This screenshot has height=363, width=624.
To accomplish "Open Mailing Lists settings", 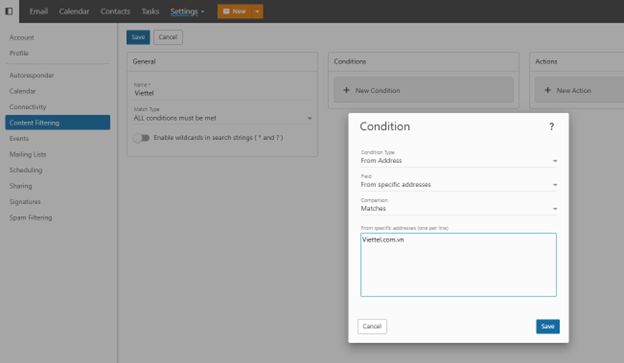I will click(x=27, y=154).
